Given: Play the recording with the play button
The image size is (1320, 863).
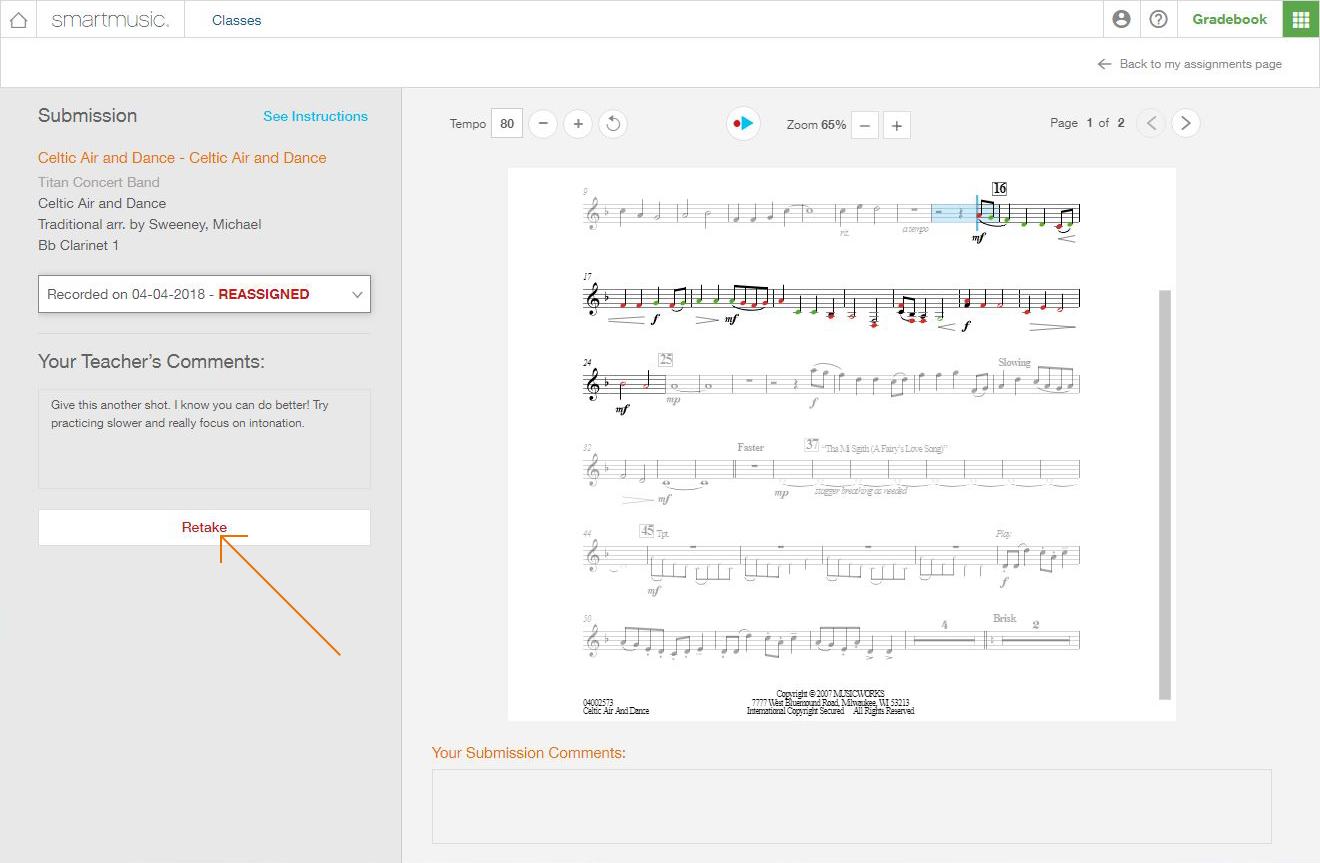Looking at the screenshot, I should (743, 123).
